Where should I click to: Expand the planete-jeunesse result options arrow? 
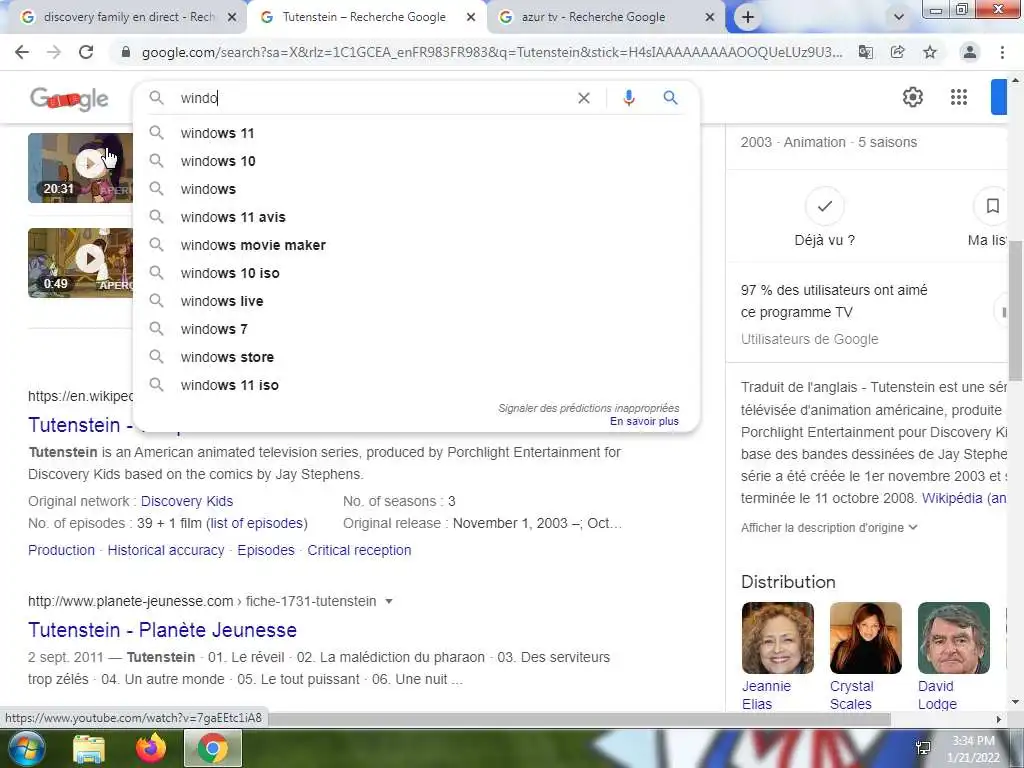[x=389, y=601]
